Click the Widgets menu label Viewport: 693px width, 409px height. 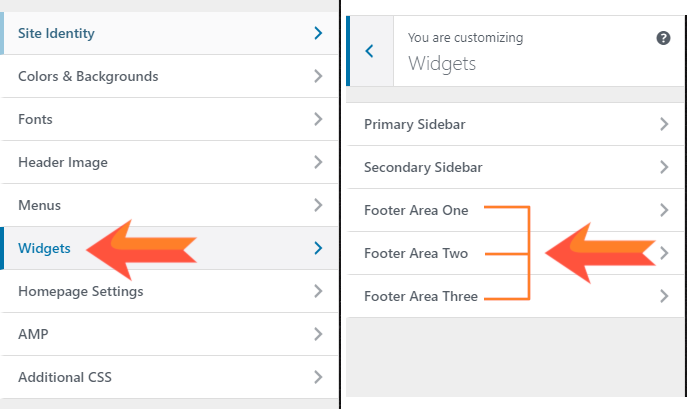coord(44,248)
